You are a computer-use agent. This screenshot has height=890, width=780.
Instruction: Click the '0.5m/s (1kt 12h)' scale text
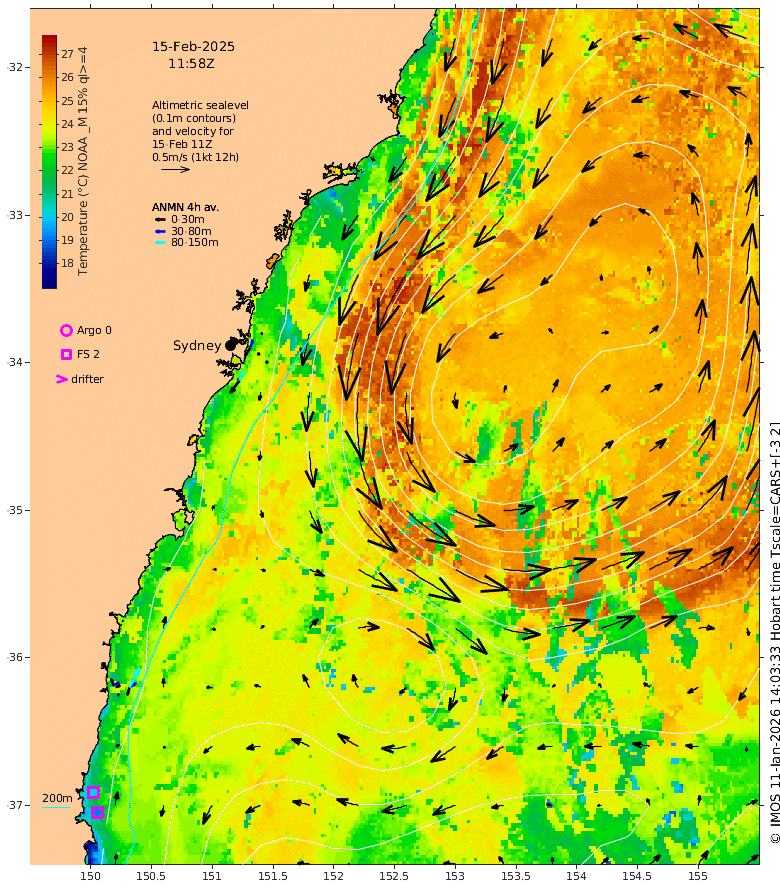(195, 157)
